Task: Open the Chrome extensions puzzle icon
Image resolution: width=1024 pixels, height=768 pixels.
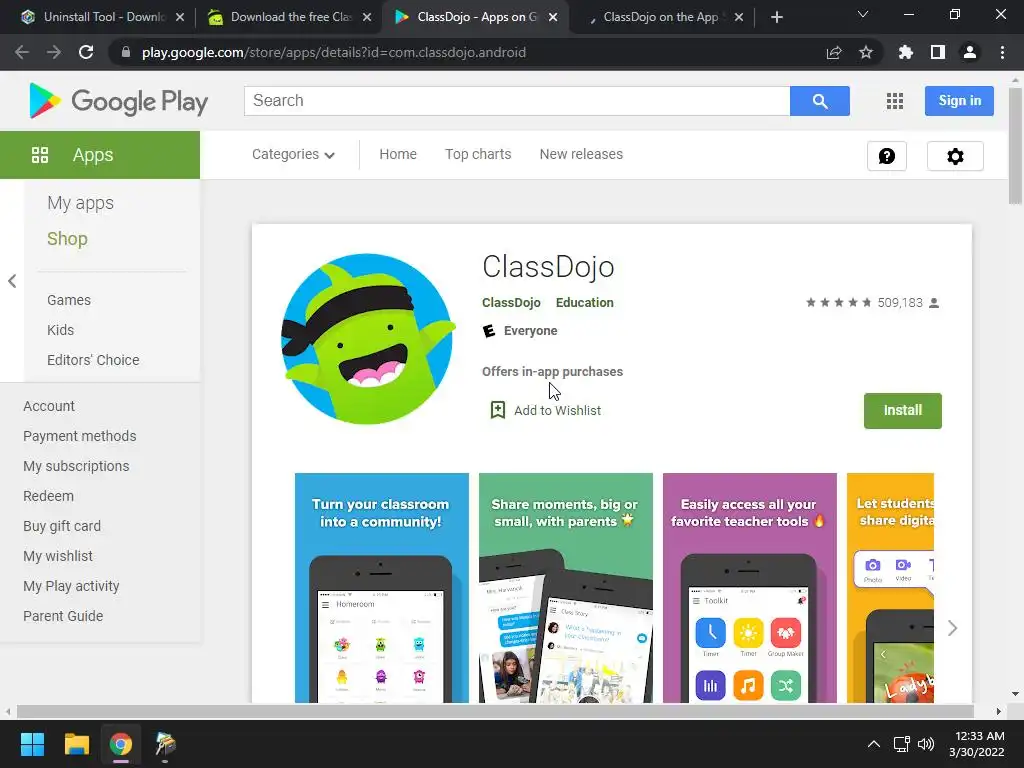Action: (x=906, y=52)
